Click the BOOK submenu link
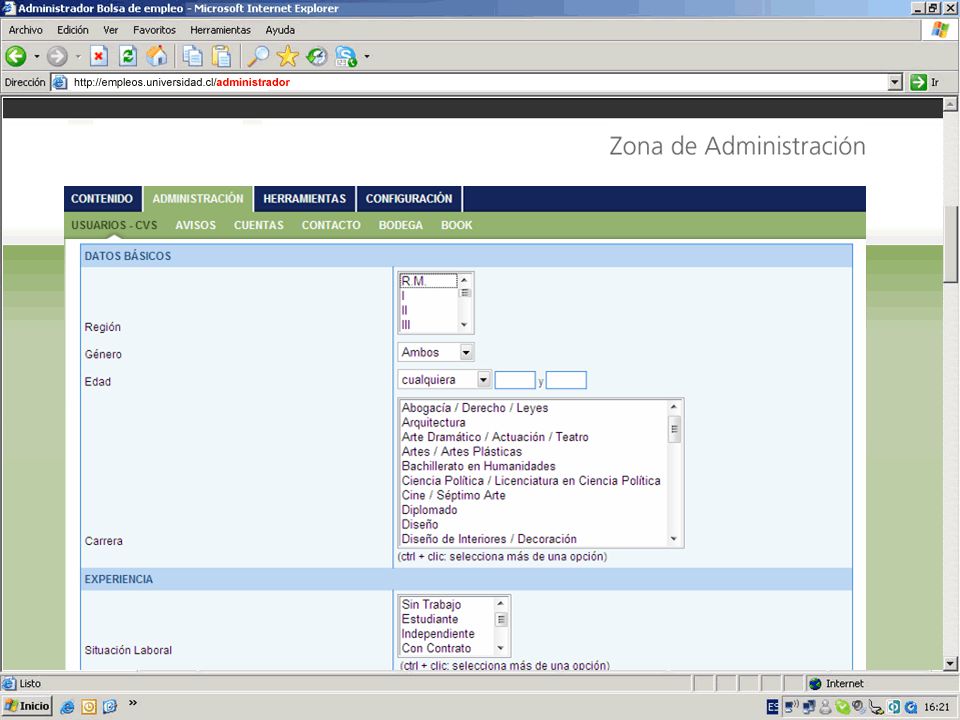The height and width of the screenshot is (720, 960). [456, 225]
